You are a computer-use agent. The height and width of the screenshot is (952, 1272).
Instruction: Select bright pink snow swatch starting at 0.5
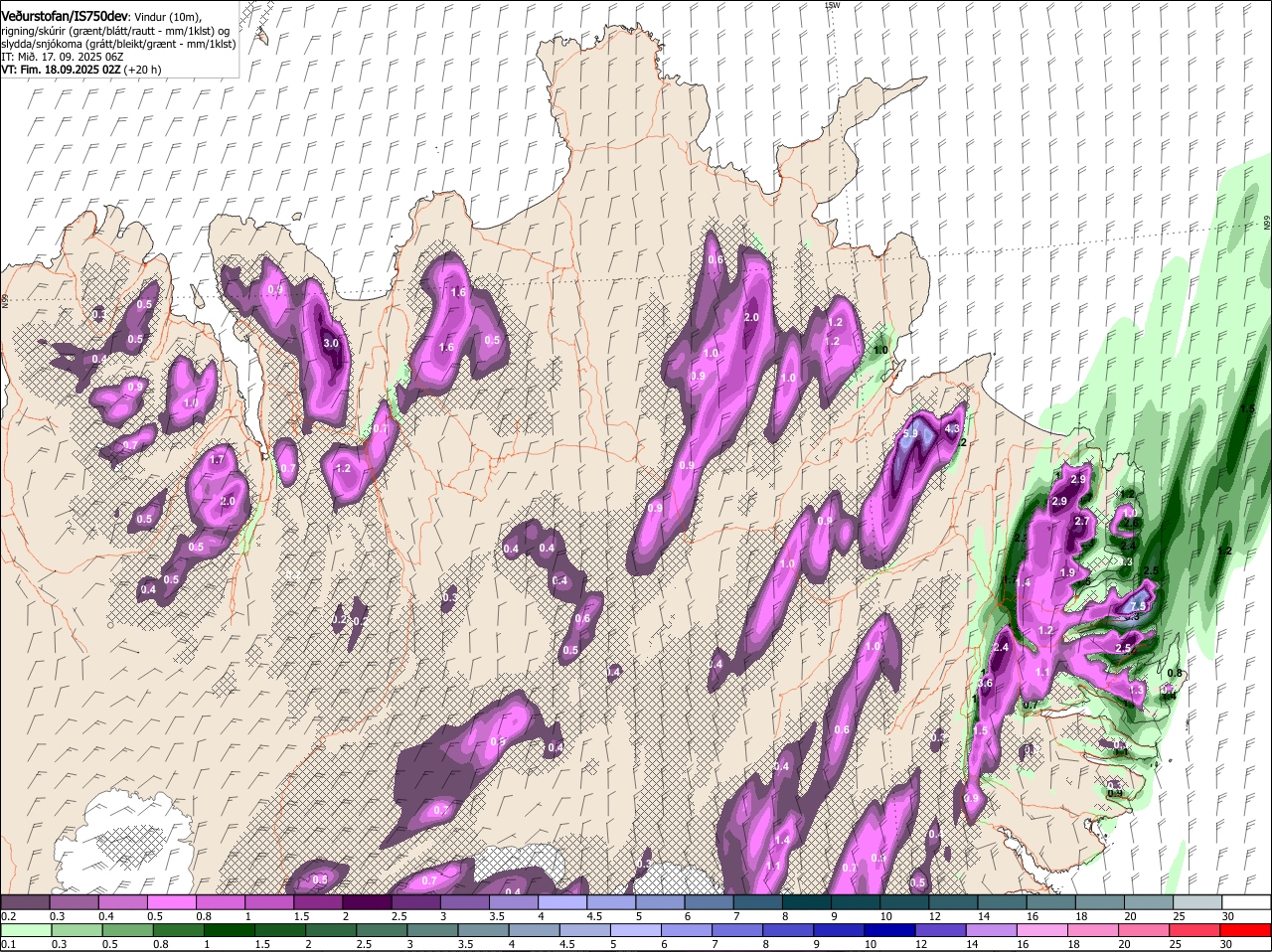click(x=171, y=902)
